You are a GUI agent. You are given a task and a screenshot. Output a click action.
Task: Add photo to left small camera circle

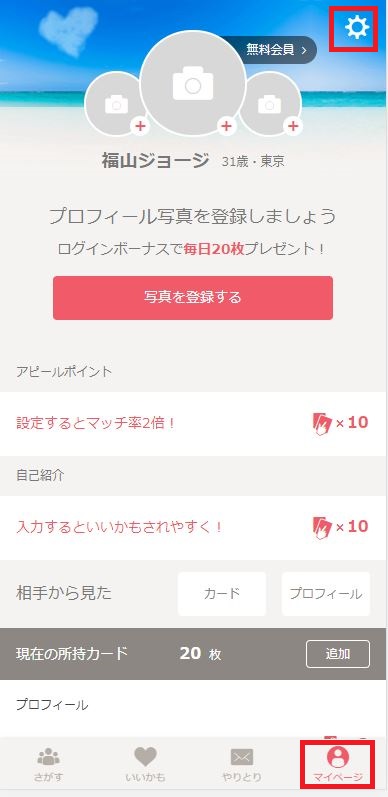point(116,104)
